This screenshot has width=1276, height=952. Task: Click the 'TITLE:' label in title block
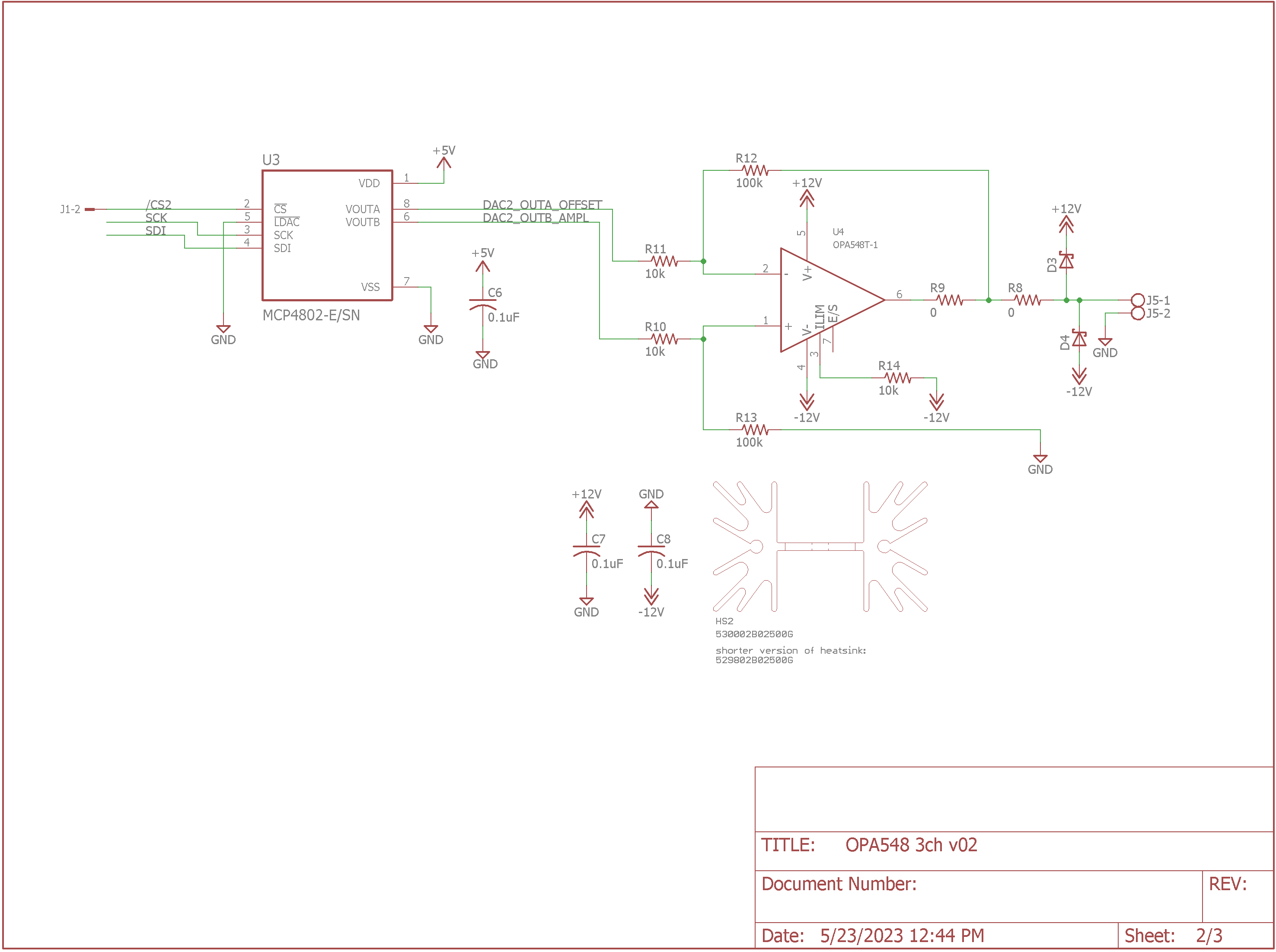tap(788, 845)
